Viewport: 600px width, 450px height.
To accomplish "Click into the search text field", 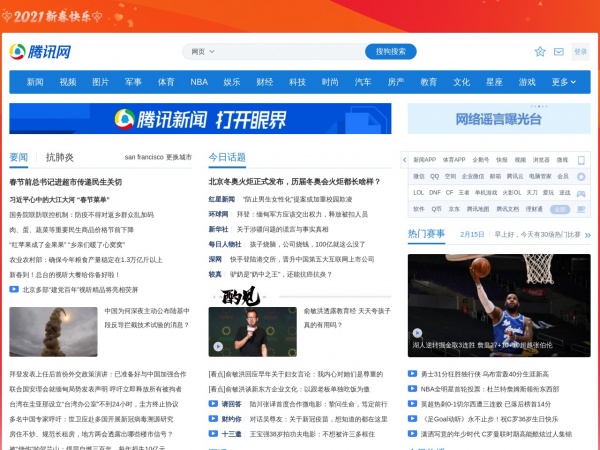I will pyautogui.click(x=289, y=52).
